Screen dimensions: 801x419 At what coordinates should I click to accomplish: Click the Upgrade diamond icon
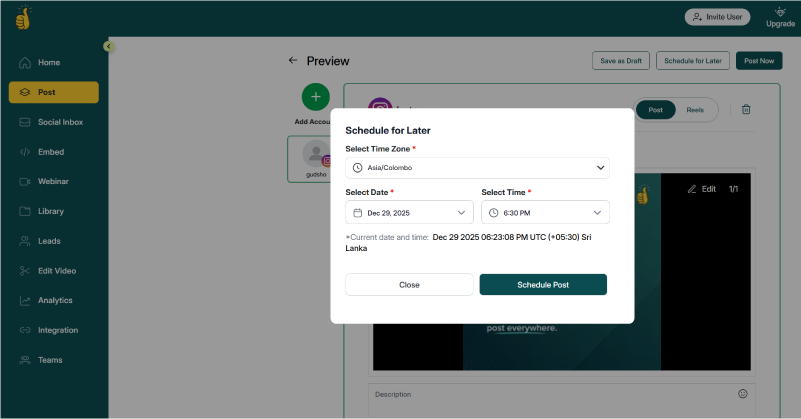pyautogui.click(x=780, y=12)
